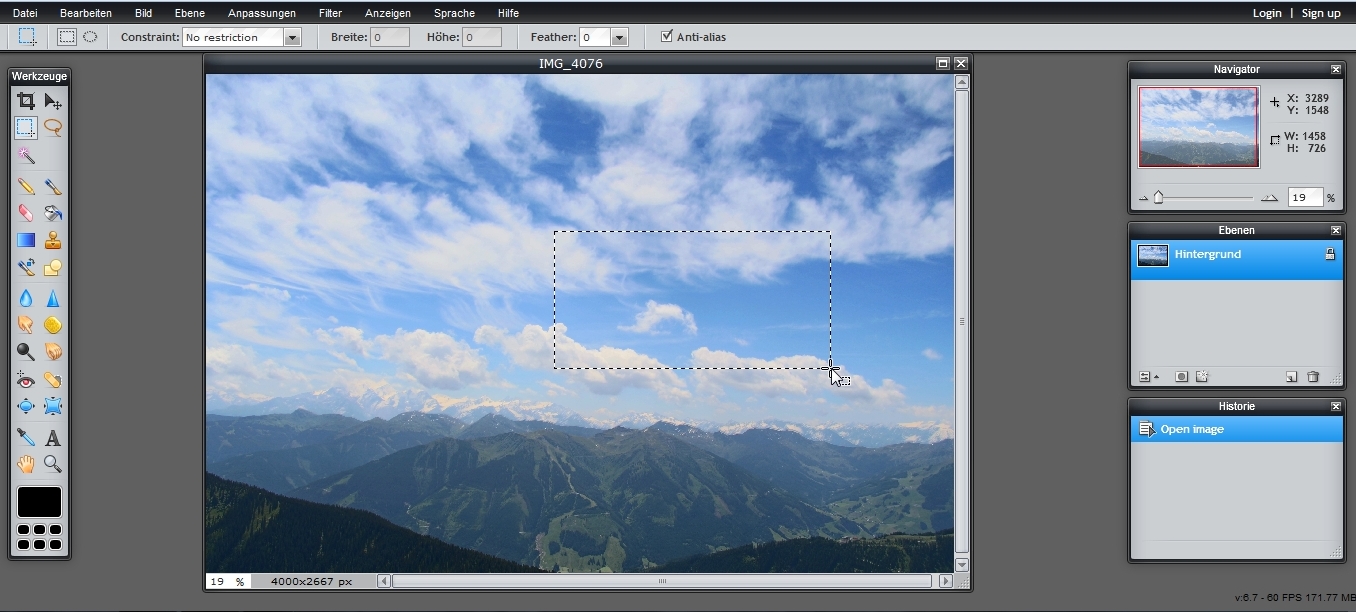
Task: Select the Clone Stamp tool
Action: [53, 240]
